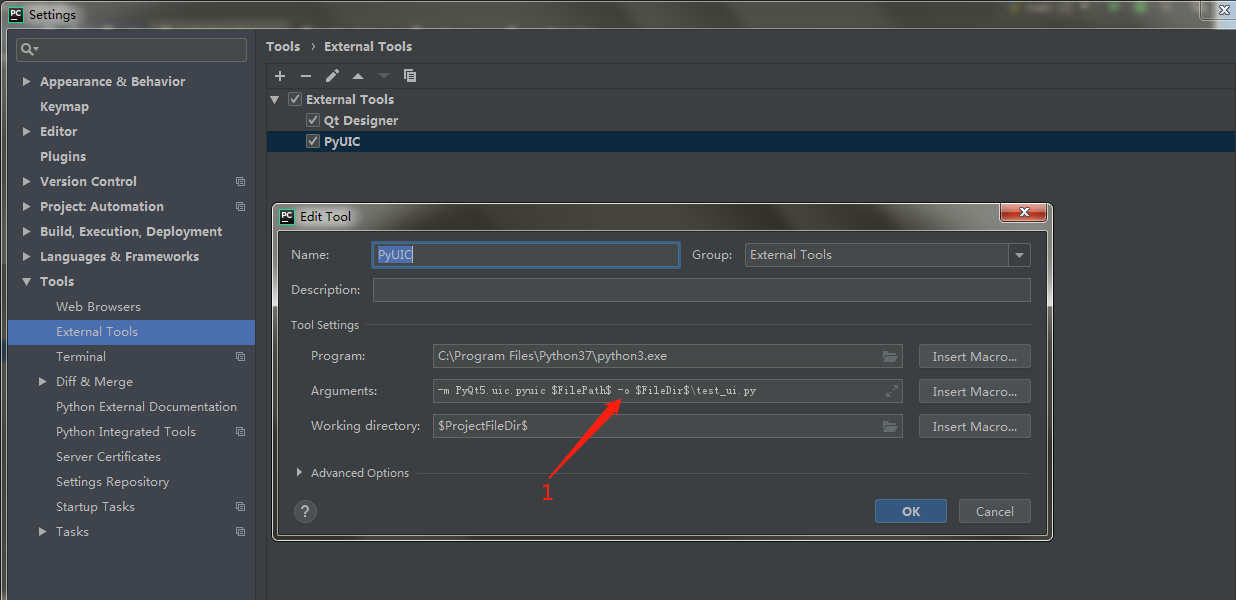1236x600 pixels.
Task: Toggle the External Tools group checkbox
Action: pos(295,99)
